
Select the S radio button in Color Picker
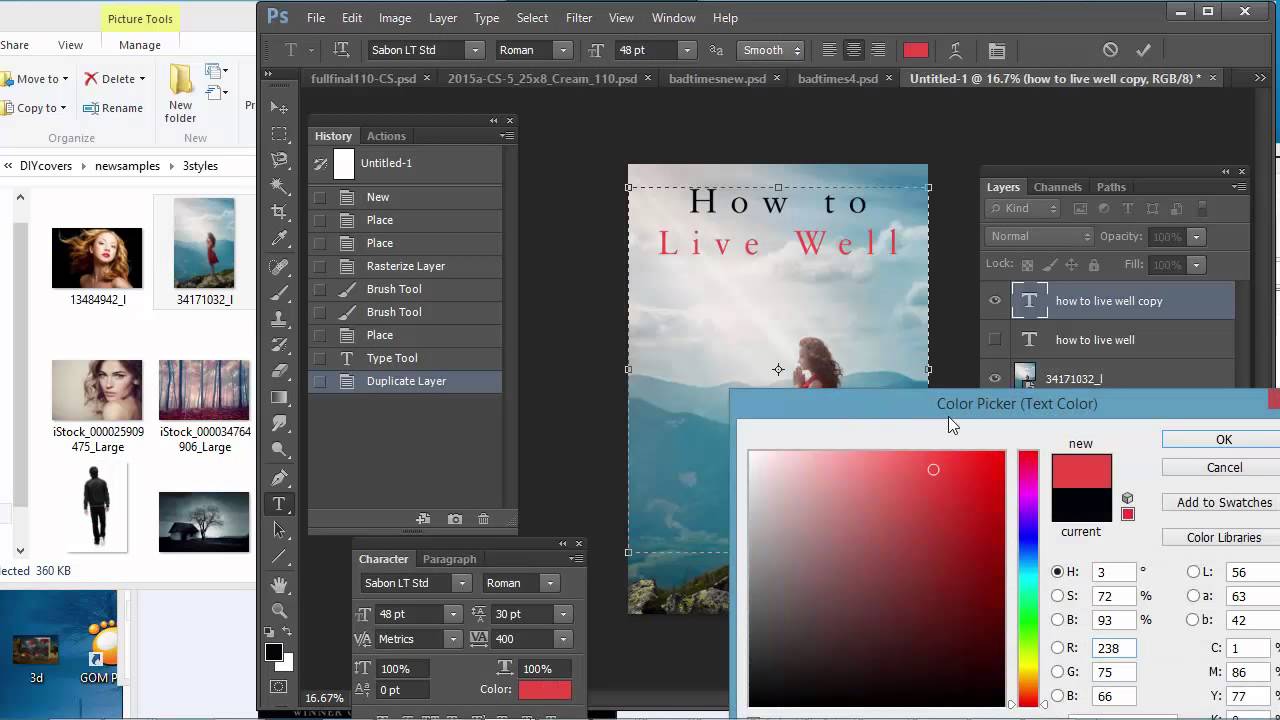tap(1058, 596)
